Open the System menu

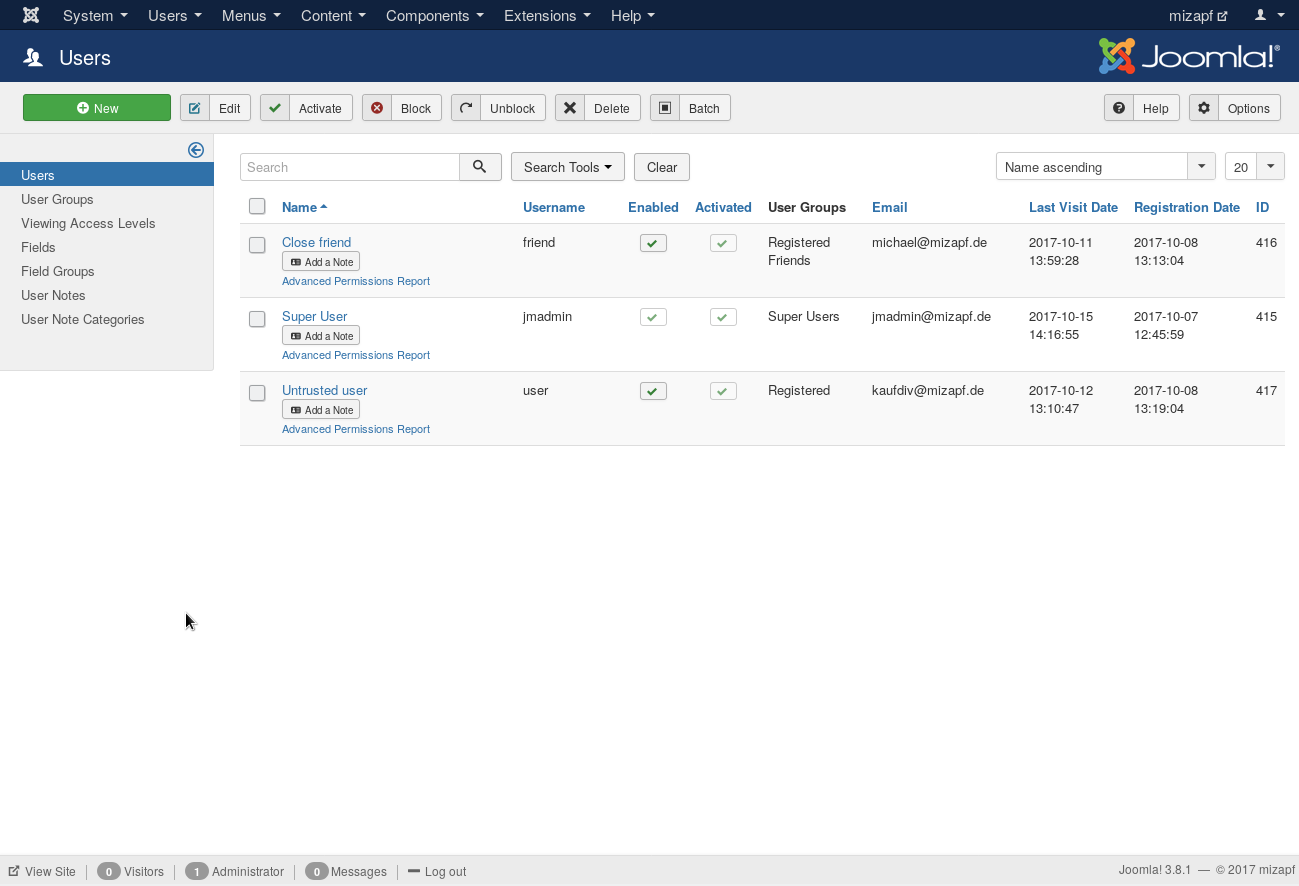pos(95,15)
